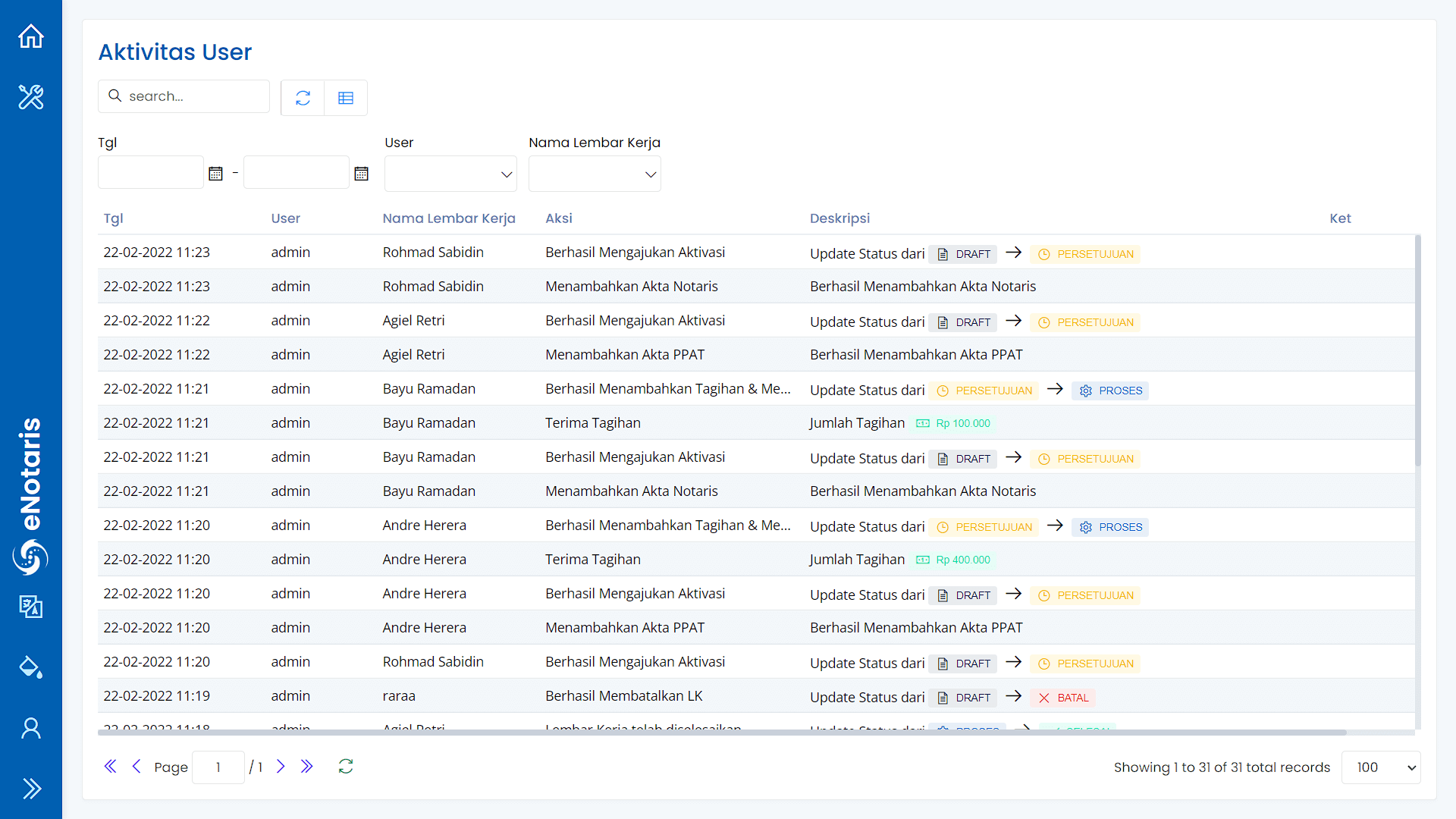This screenshot has width=1456, height=819.
Task: Click Terima Tagihan in Andre Herera row
Action: click(592, 560)
